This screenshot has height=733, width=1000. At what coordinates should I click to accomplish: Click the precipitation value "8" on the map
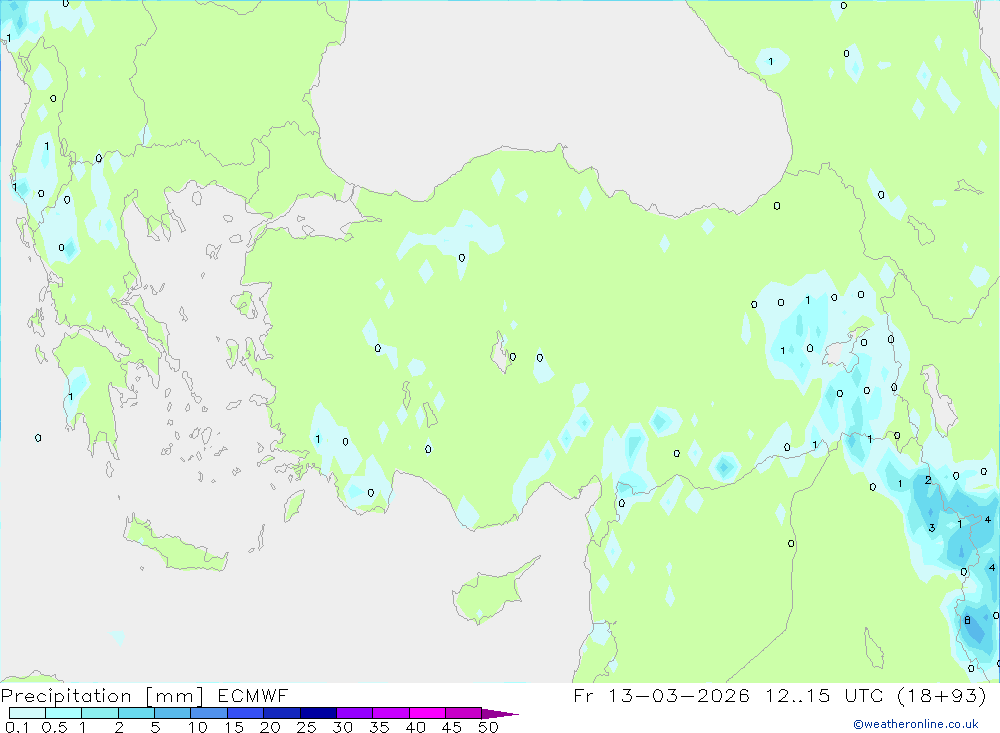click(967, 620)
